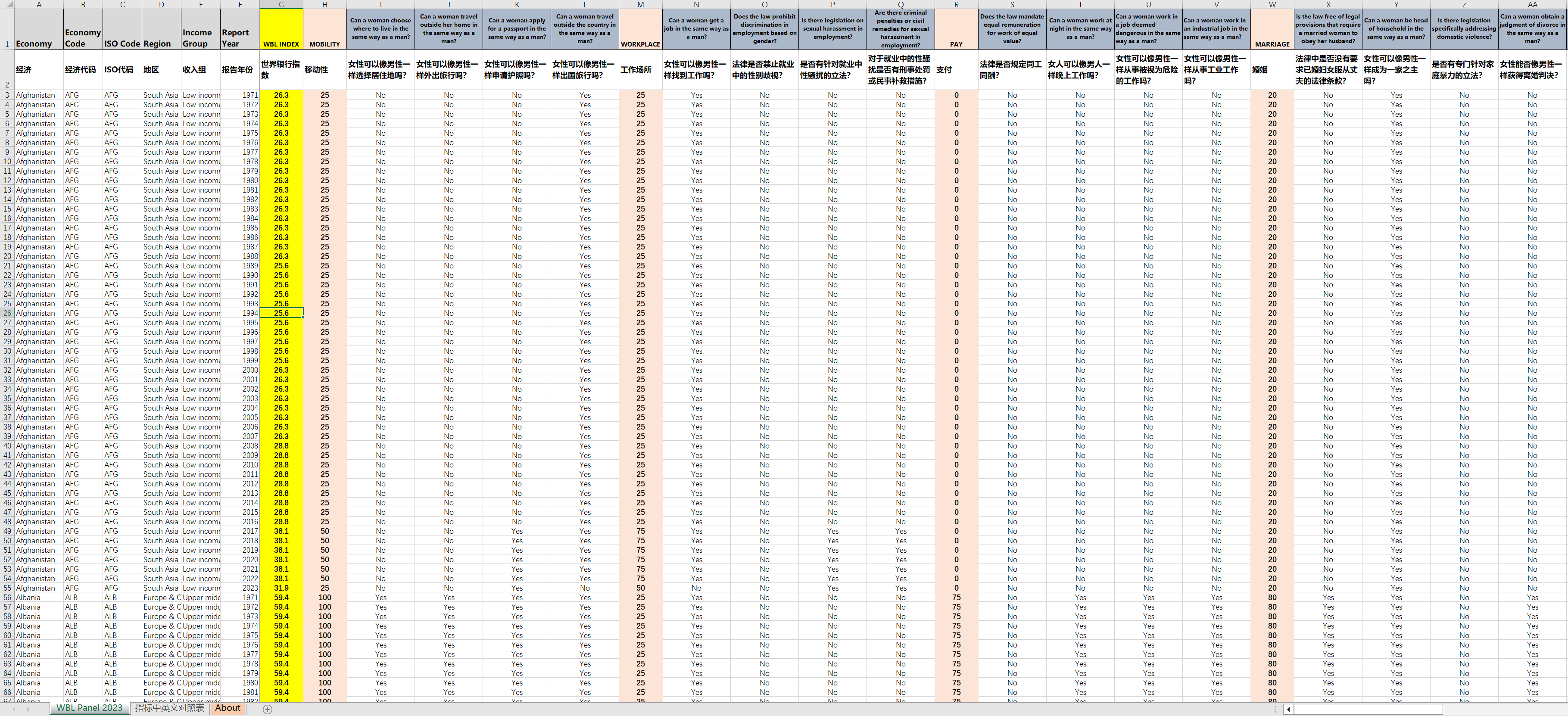Click the next sheet navigation arrow
The image size is (1568, 716).
tap(28, 709)
